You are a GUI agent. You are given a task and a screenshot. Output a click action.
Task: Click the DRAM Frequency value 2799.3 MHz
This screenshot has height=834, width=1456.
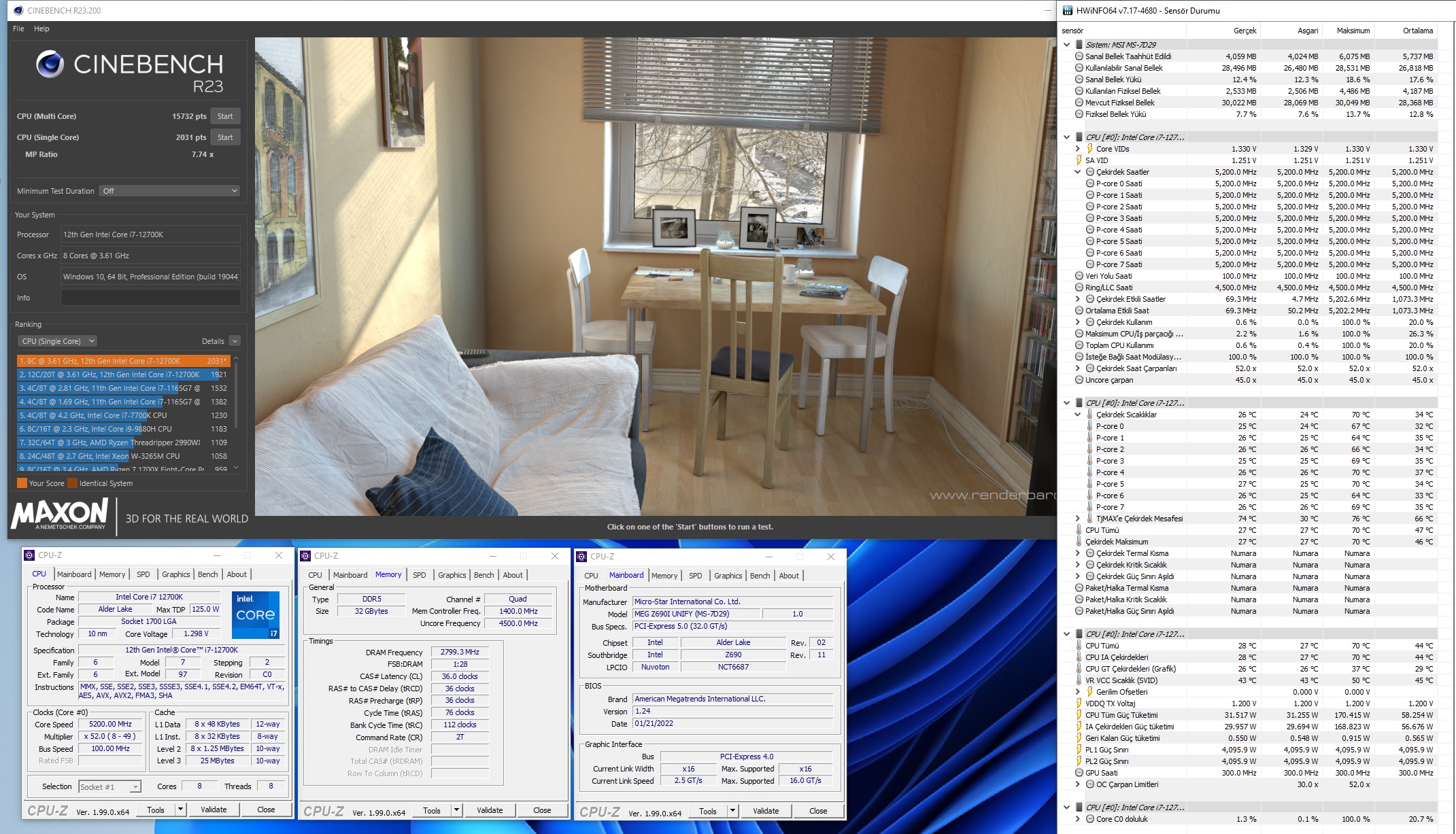[x=460, y=652]
